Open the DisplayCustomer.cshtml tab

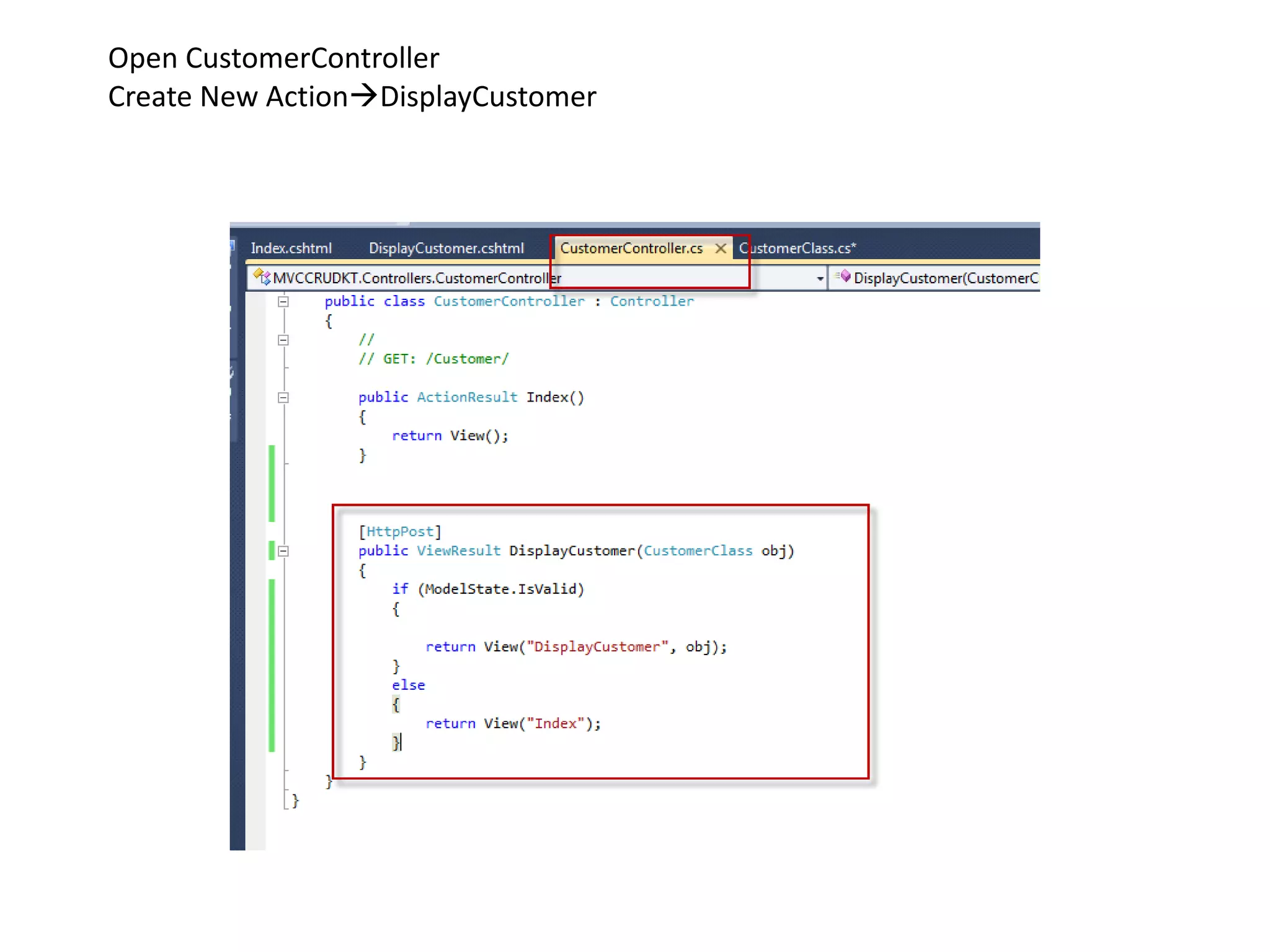point(446,249)
